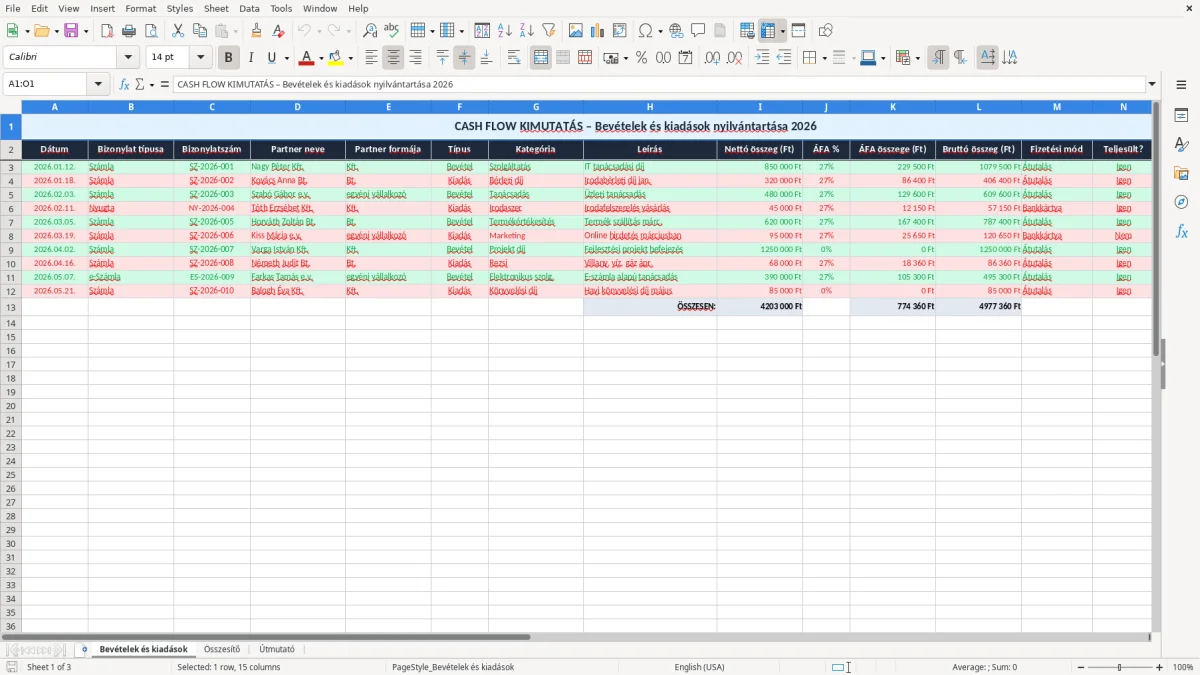1200x675 pixels.
Task: Toggle Wrap Text
Action: [x=514, y=58]
